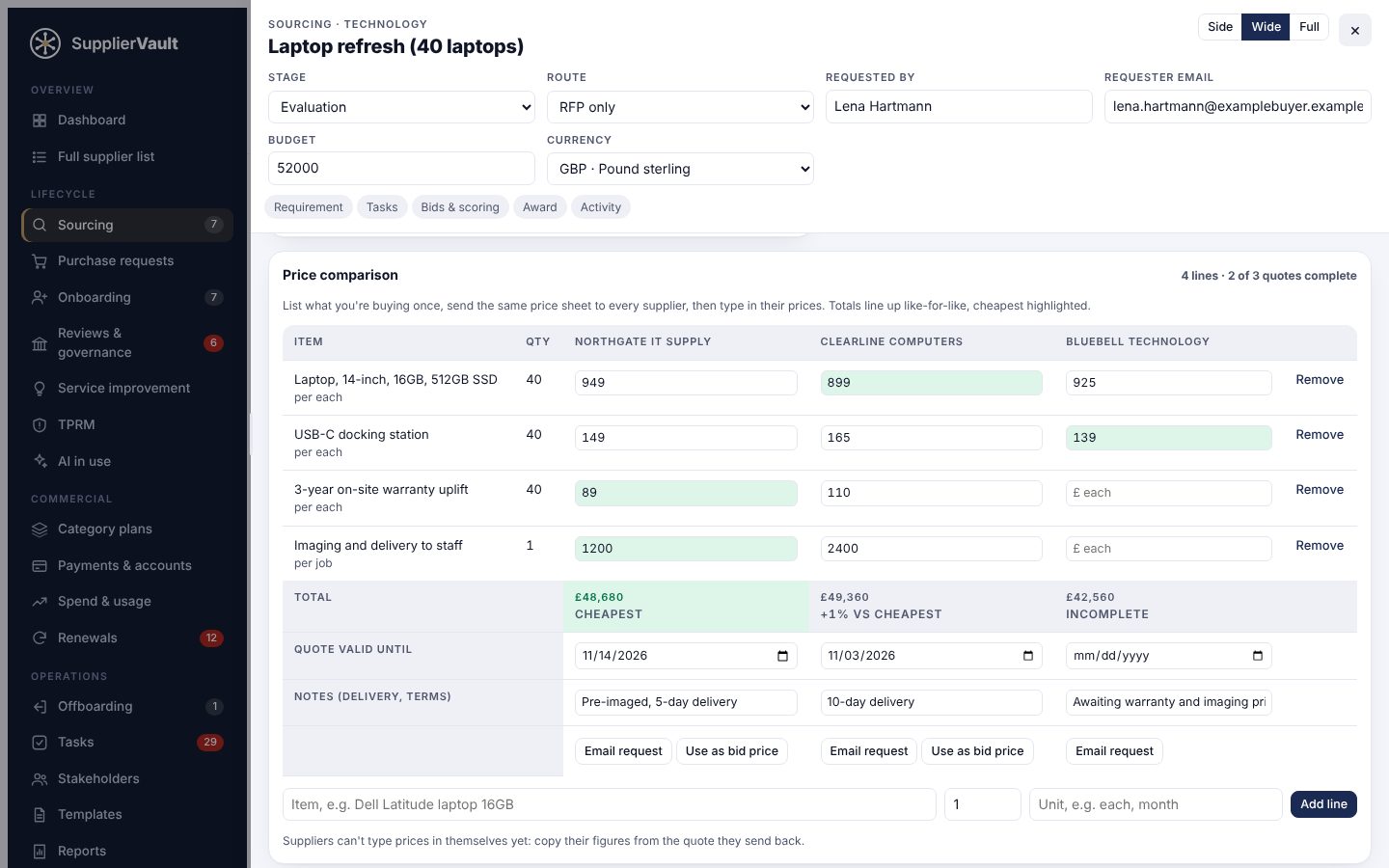Viewport: 1389px width, 868px height.
Task: Click Add line button
Action: 1323,804
